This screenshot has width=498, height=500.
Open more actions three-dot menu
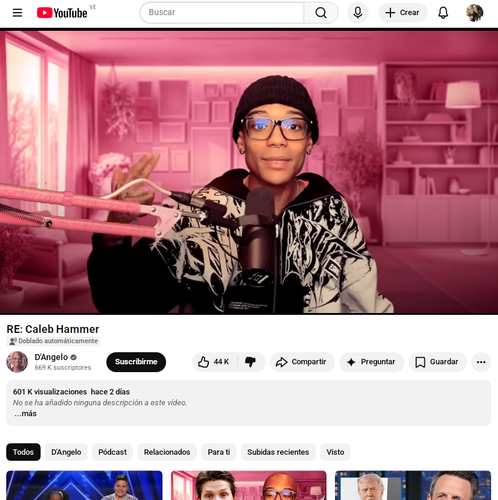(x=481, y=362)
